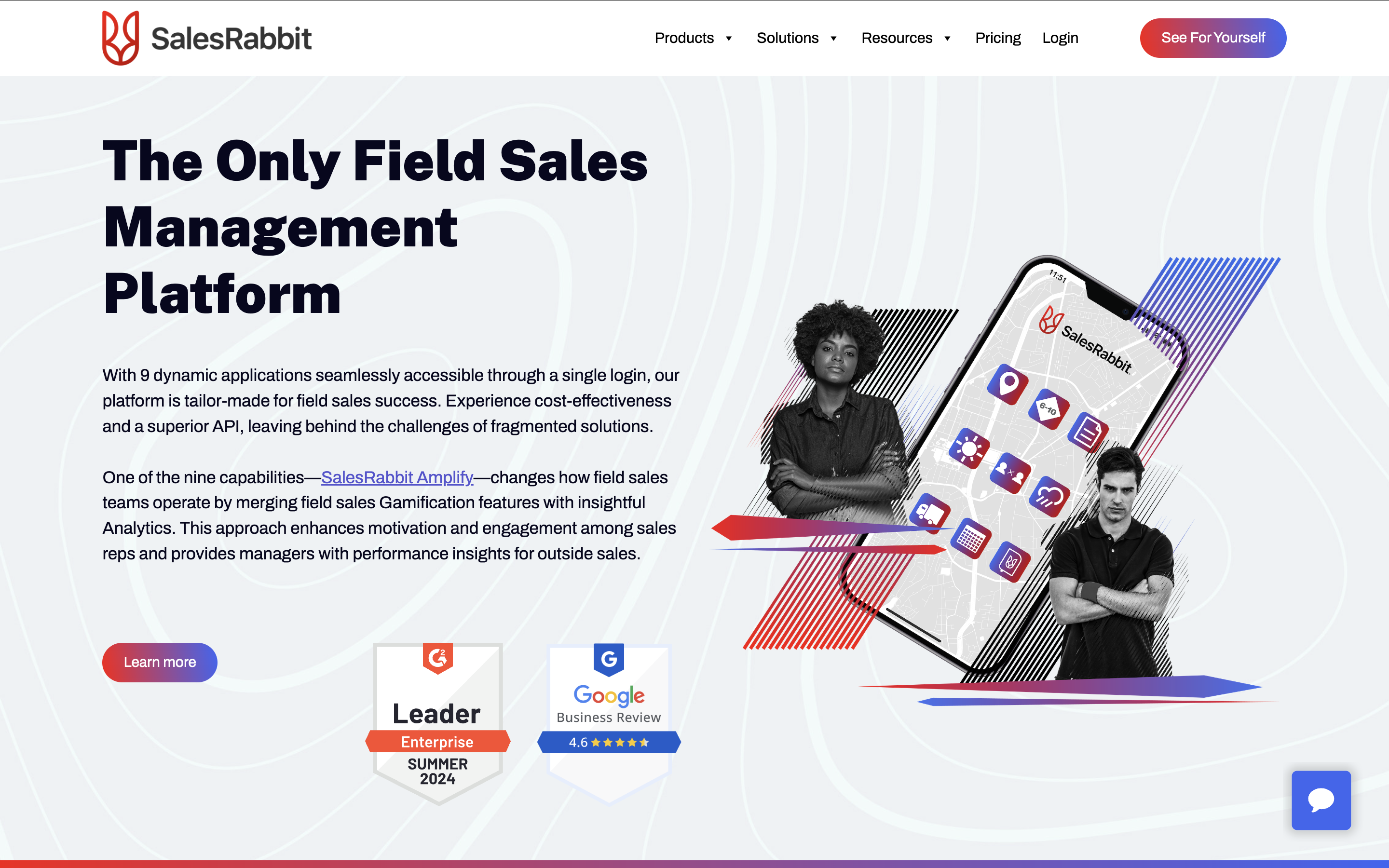Screen dimensions: 1389x868
Task: Click the Pricing menu item
Action: click(998, 38)
